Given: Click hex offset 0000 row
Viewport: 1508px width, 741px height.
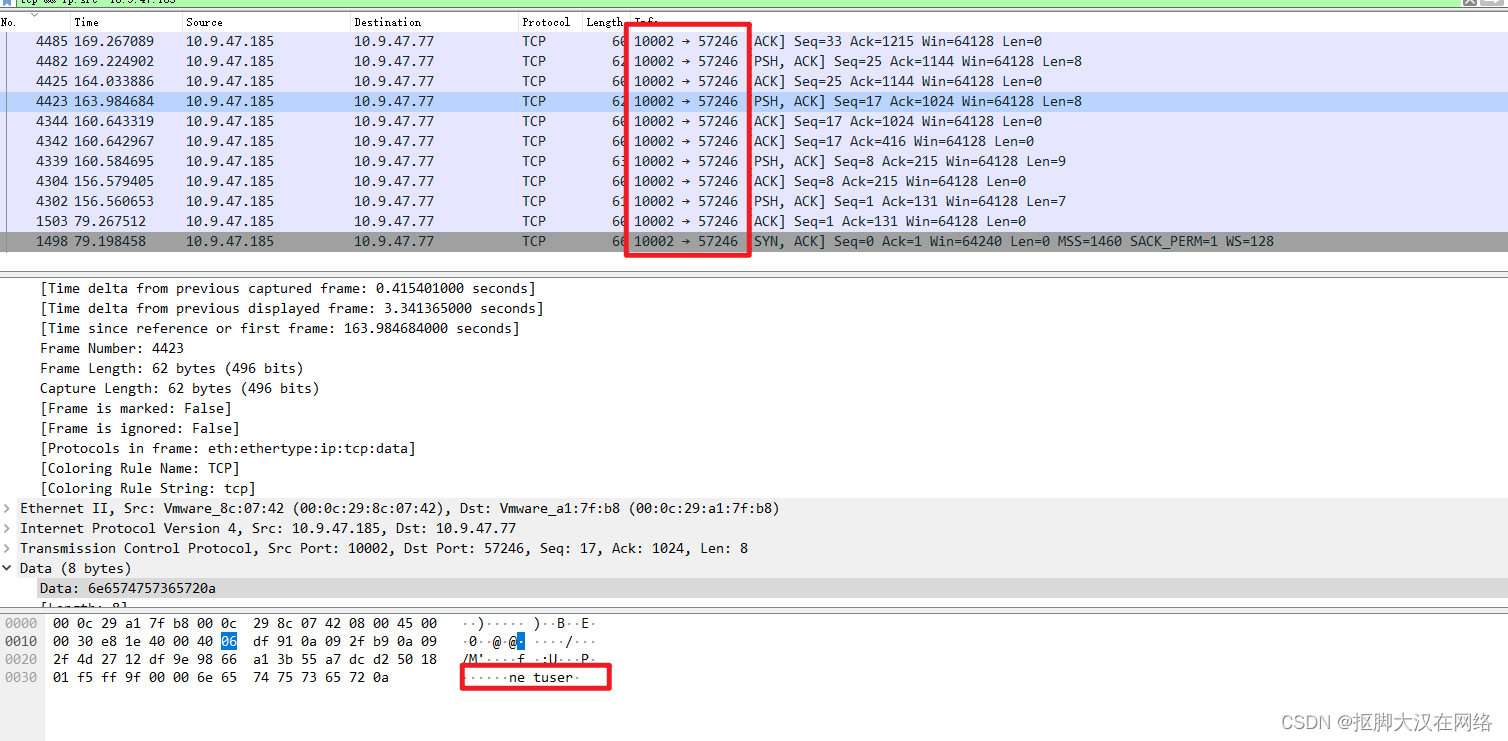Looking at the screenshot, I should 21,623.
